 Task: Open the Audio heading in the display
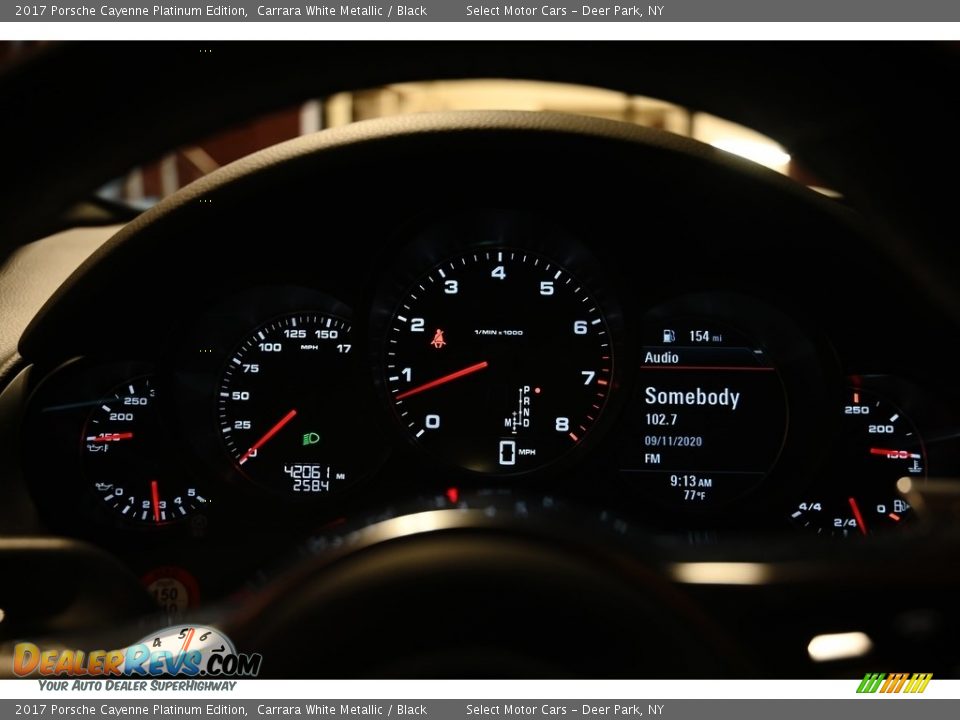point(661,358)
